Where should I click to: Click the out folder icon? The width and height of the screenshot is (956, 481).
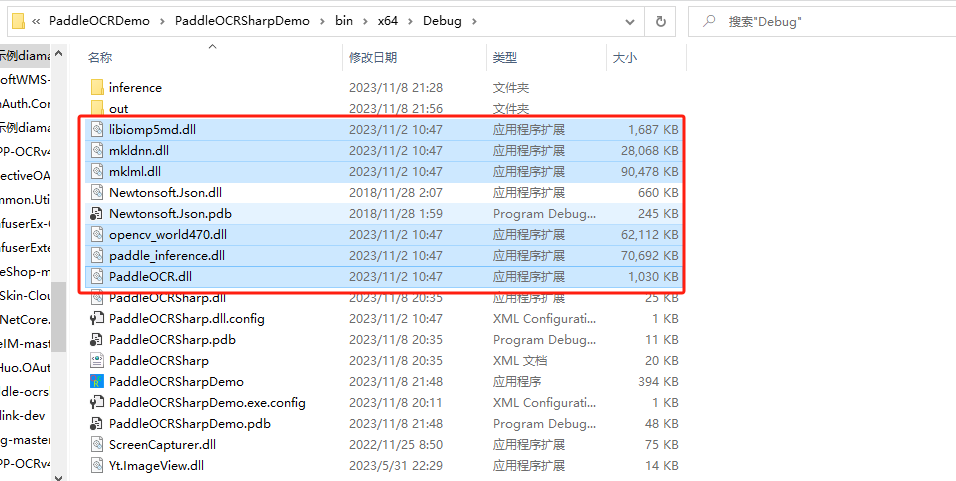(x=97, y=108)
